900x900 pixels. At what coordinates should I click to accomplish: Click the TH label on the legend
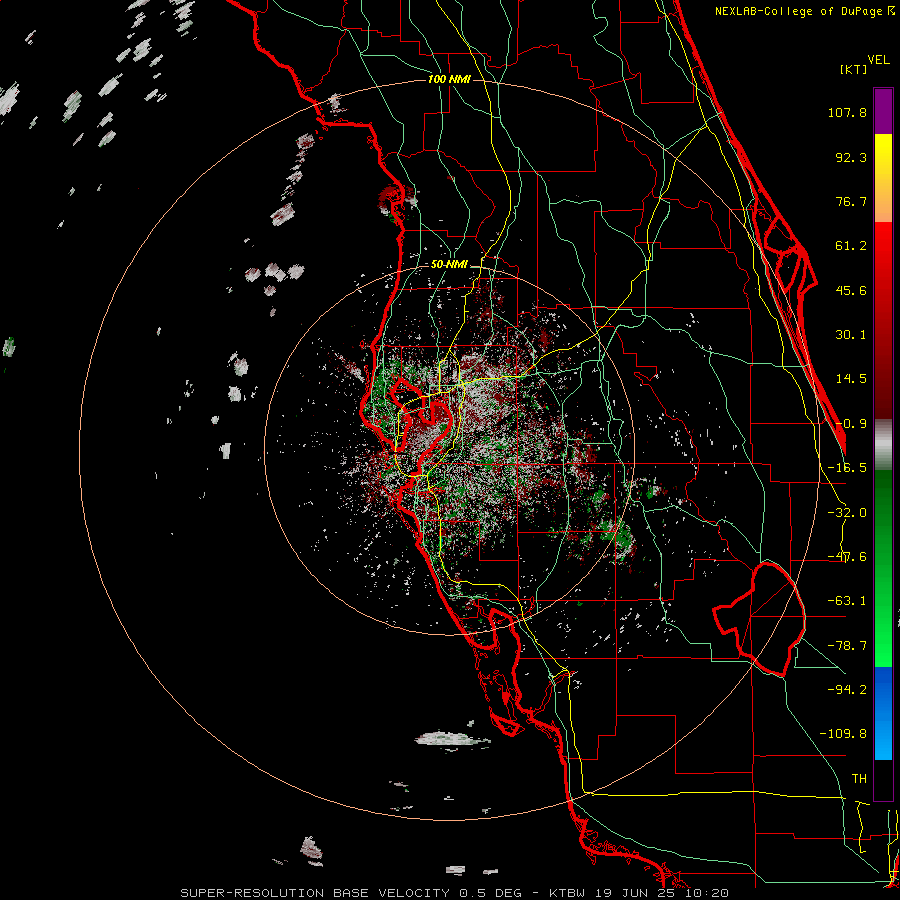point(859,778)
